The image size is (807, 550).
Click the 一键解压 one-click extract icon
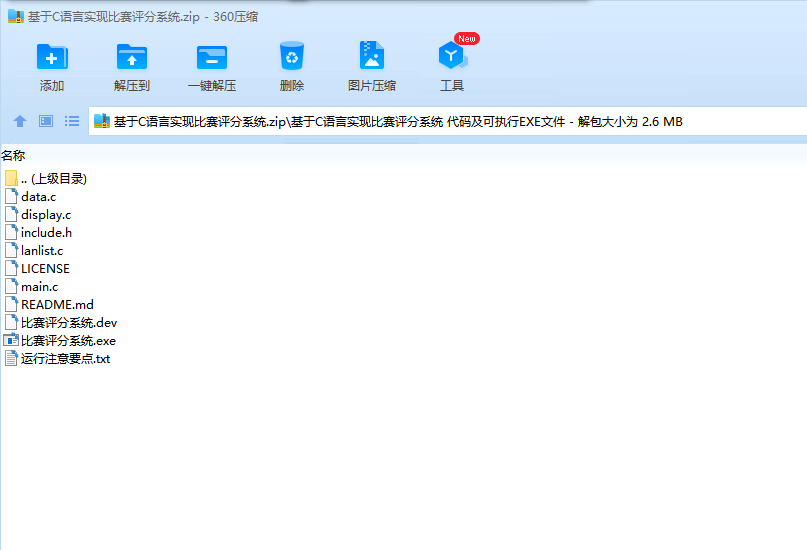[x=212, y=57]
